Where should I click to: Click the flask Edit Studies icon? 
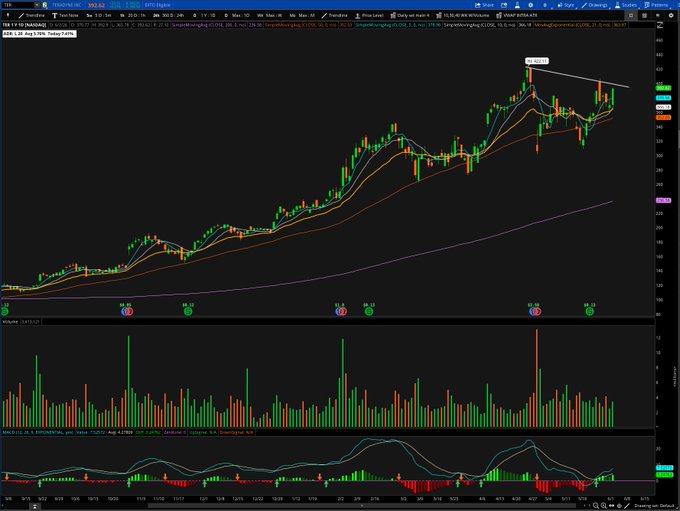point(517,5)
